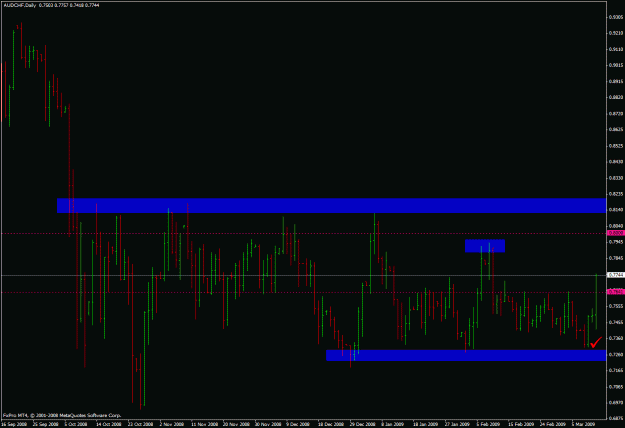Click the 9 Dec 2008 date label
Screen dimensions: 625x428
point(299,424)
